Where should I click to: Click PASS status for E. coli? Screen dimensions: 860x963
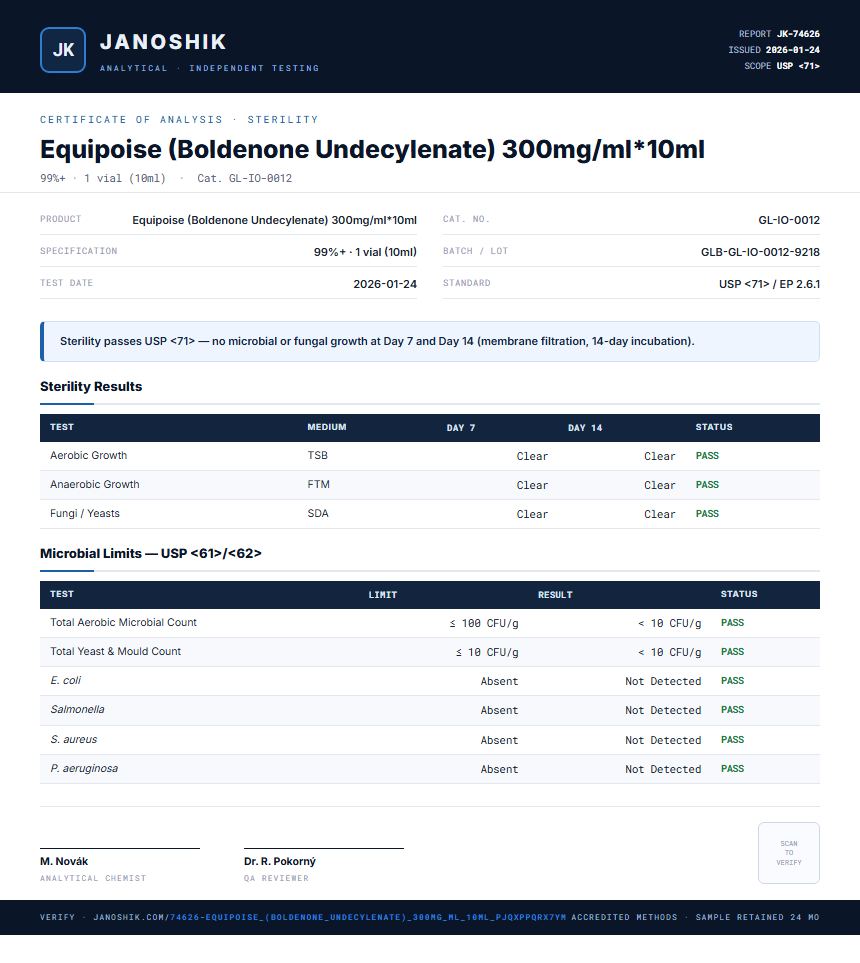pos(732,680)
